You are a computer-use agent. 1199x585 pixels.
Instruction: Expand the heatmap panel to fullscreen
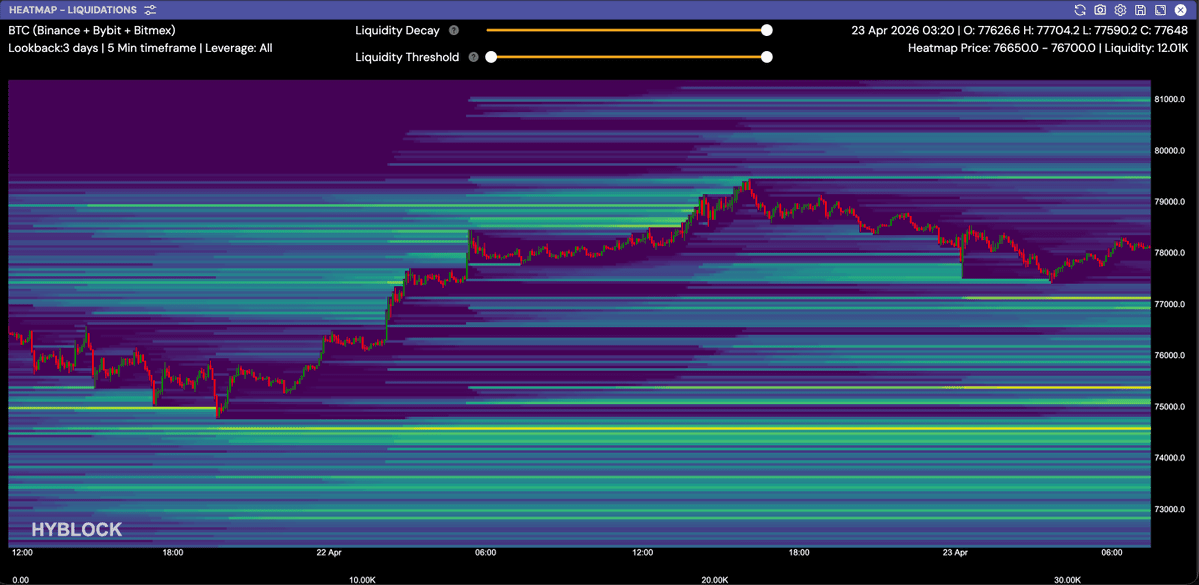1160,10
